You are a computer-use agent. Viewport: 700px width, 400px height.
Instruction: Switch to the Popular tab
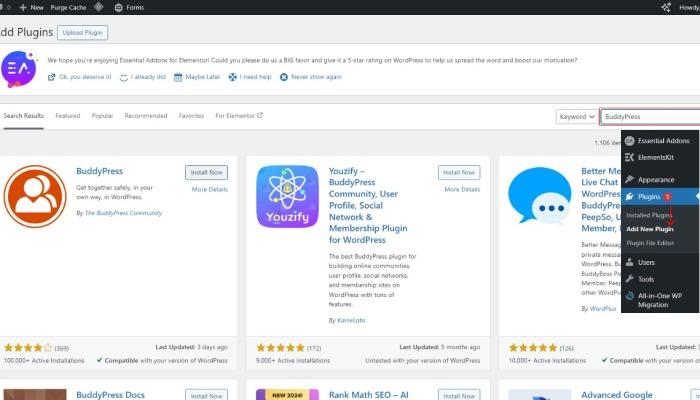(x=102, y=116)
